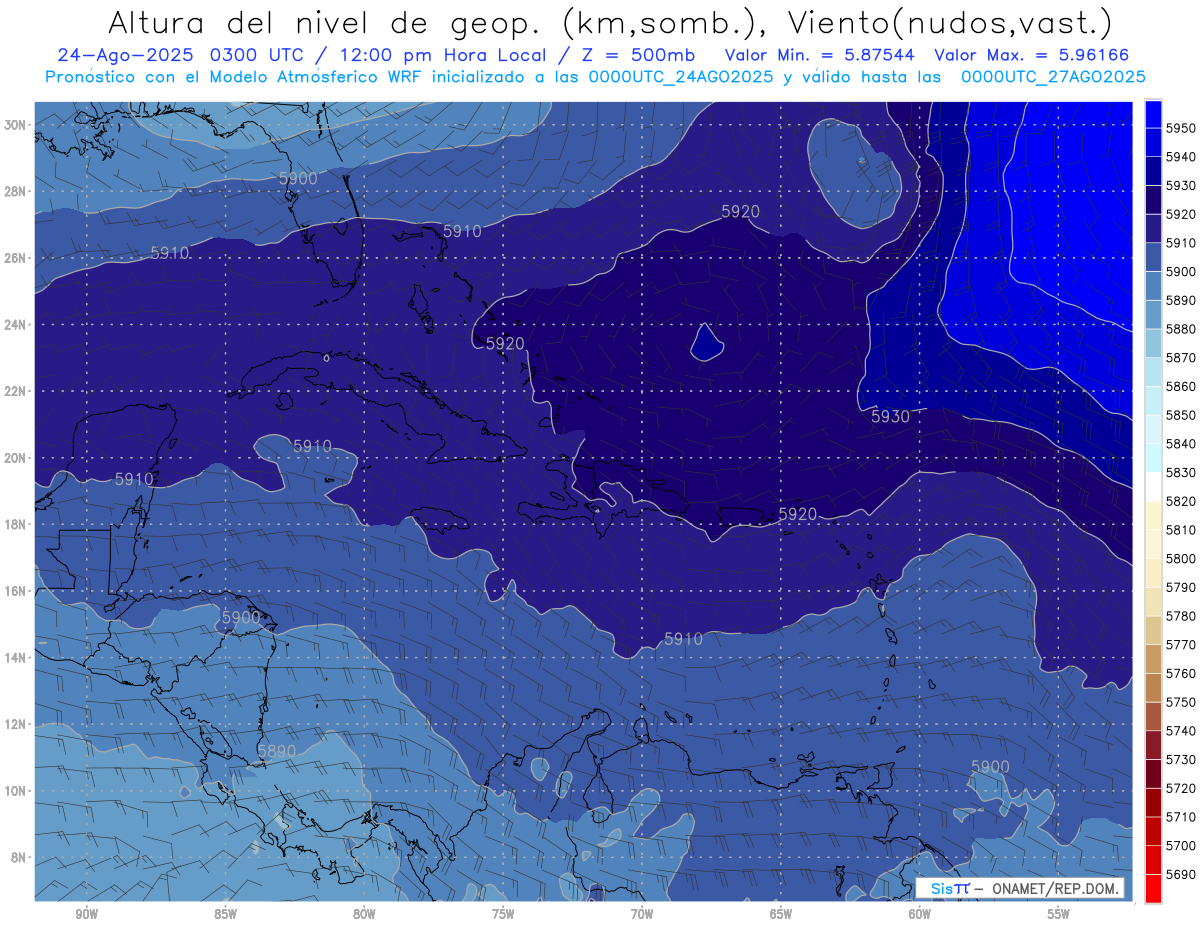Click the 5870 colorbar tick label
This screenshot has height=927, width=1200.
pos(1180,357)
